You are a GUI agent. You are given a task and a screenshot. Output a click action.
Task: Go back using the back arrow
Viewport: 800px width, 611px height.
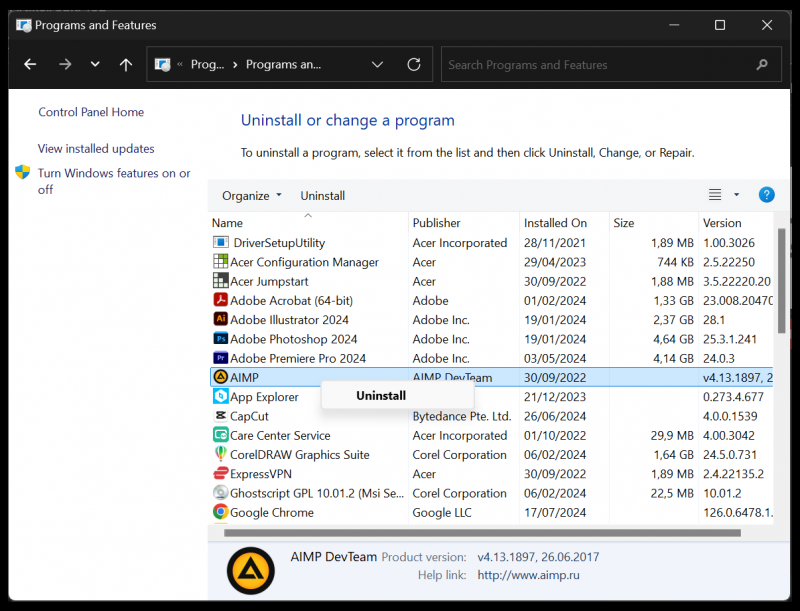tap(30, 64)
